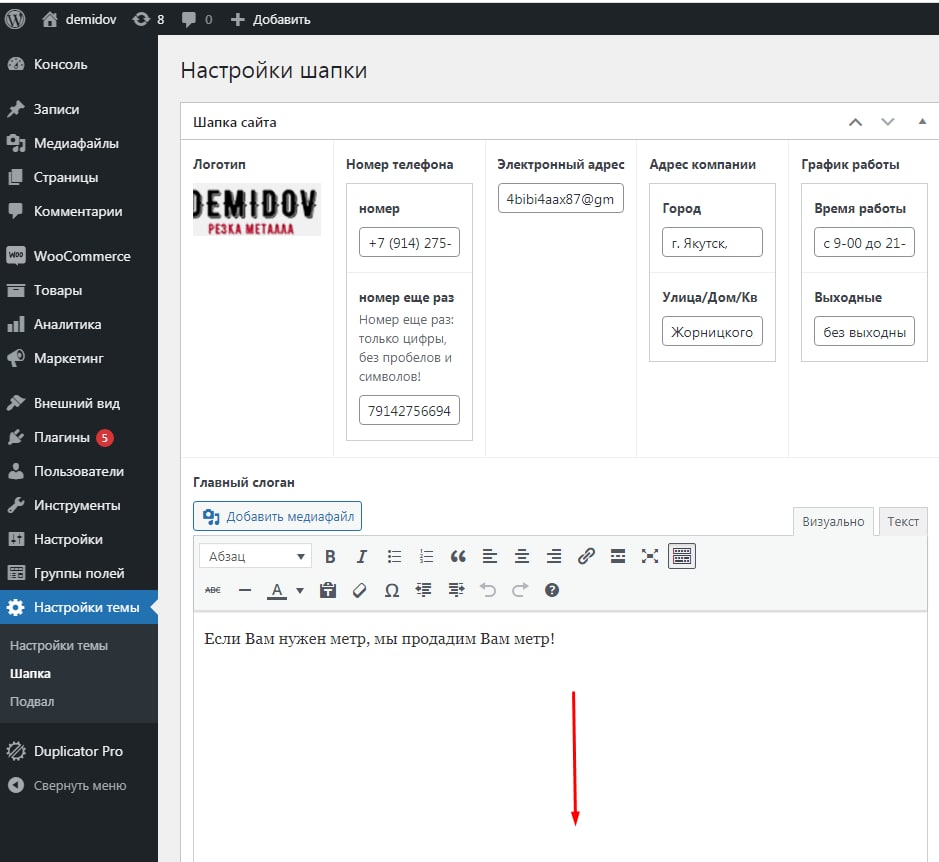The width and height of the screenshot is (939, 862).
Task: Select Подвал submenu link
Action: click(x=32, y=701)
